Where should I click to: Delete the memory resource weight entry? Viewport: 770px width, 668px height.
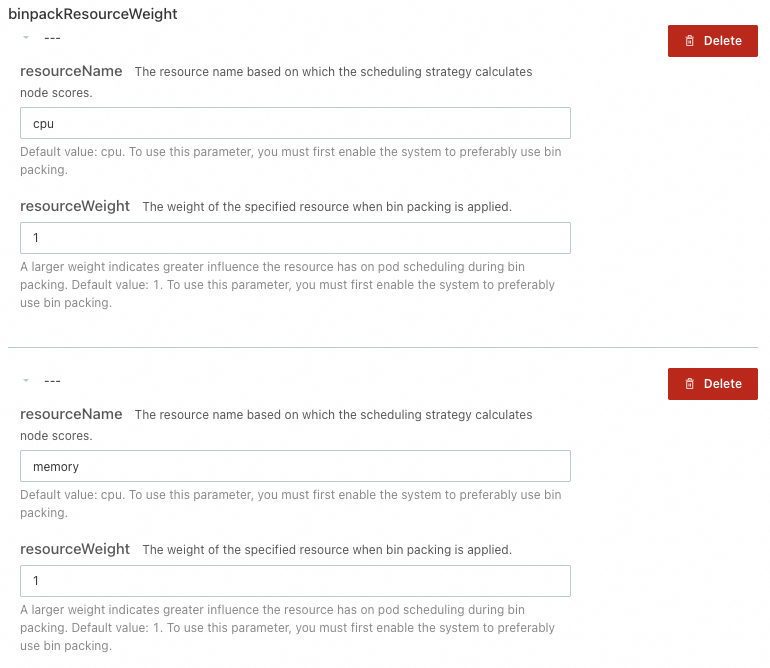coord(713,384)
